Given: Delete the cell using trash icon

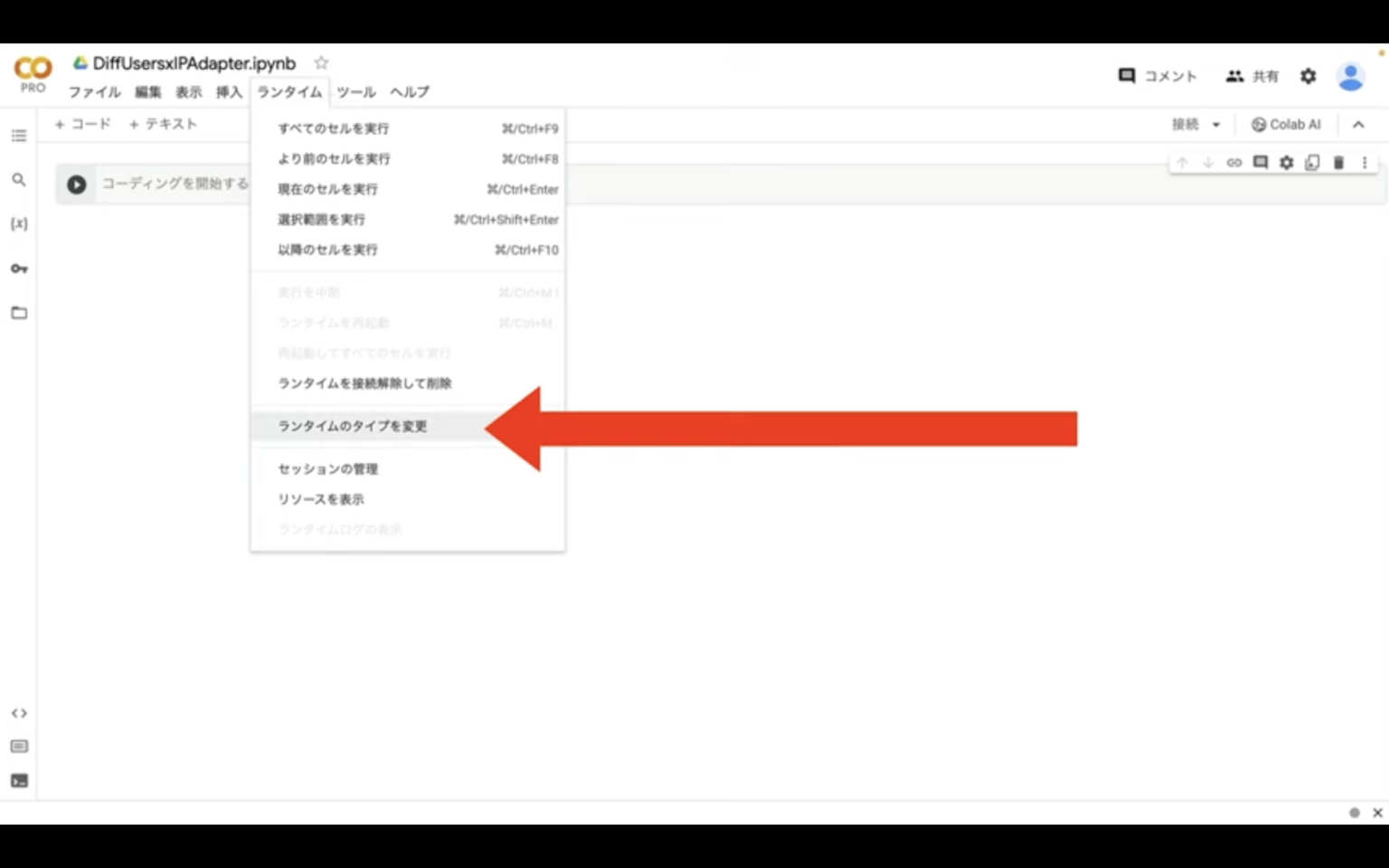Looking at the screenshot, I should [x=1338, y=163].
